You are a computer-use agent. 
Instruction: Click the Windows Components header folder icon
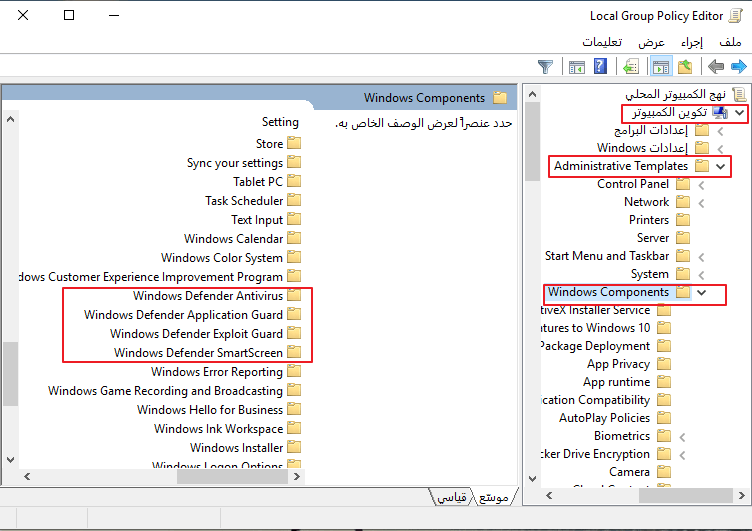click(500, 97)
